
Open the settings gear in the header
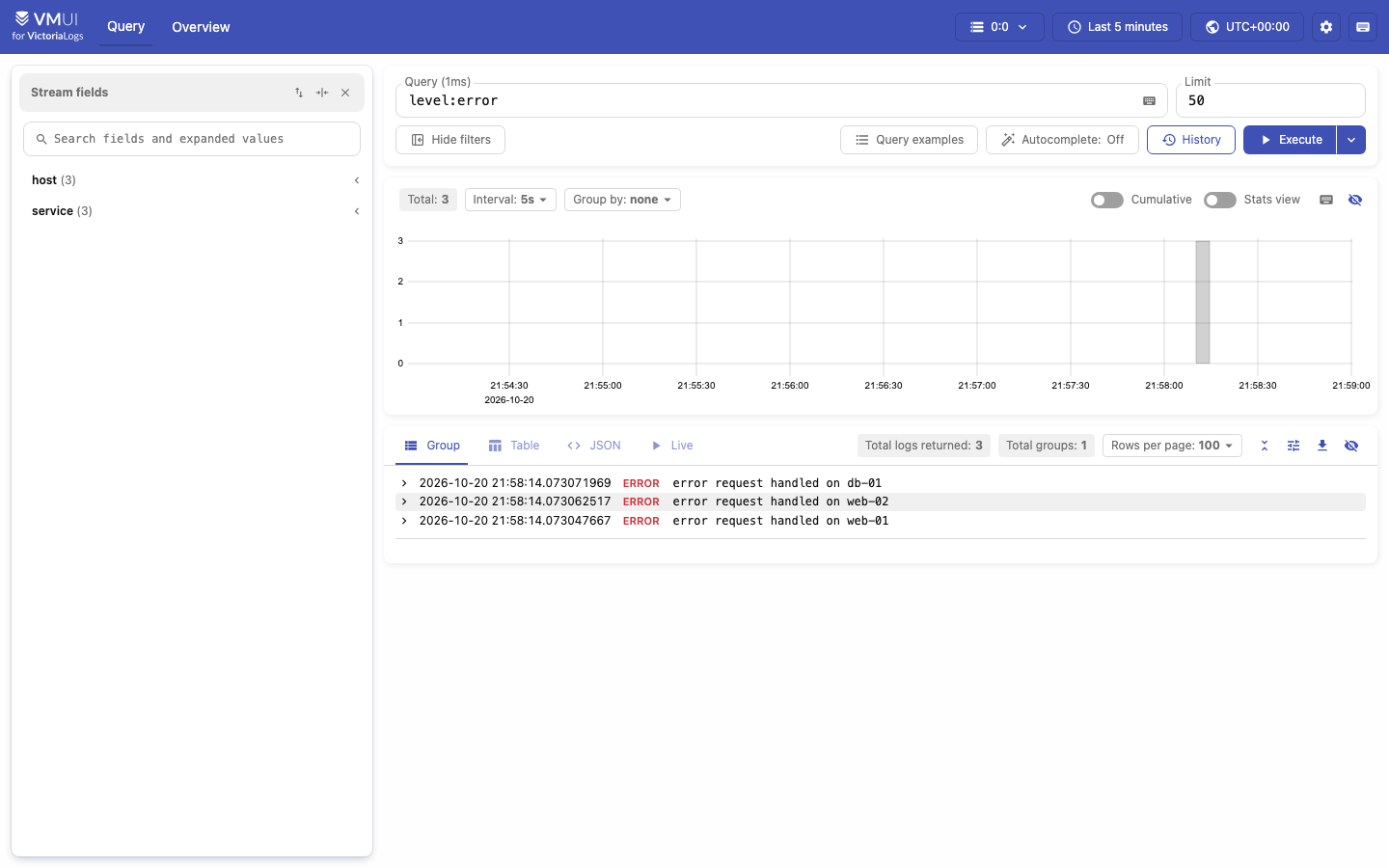click(1326, 27)
